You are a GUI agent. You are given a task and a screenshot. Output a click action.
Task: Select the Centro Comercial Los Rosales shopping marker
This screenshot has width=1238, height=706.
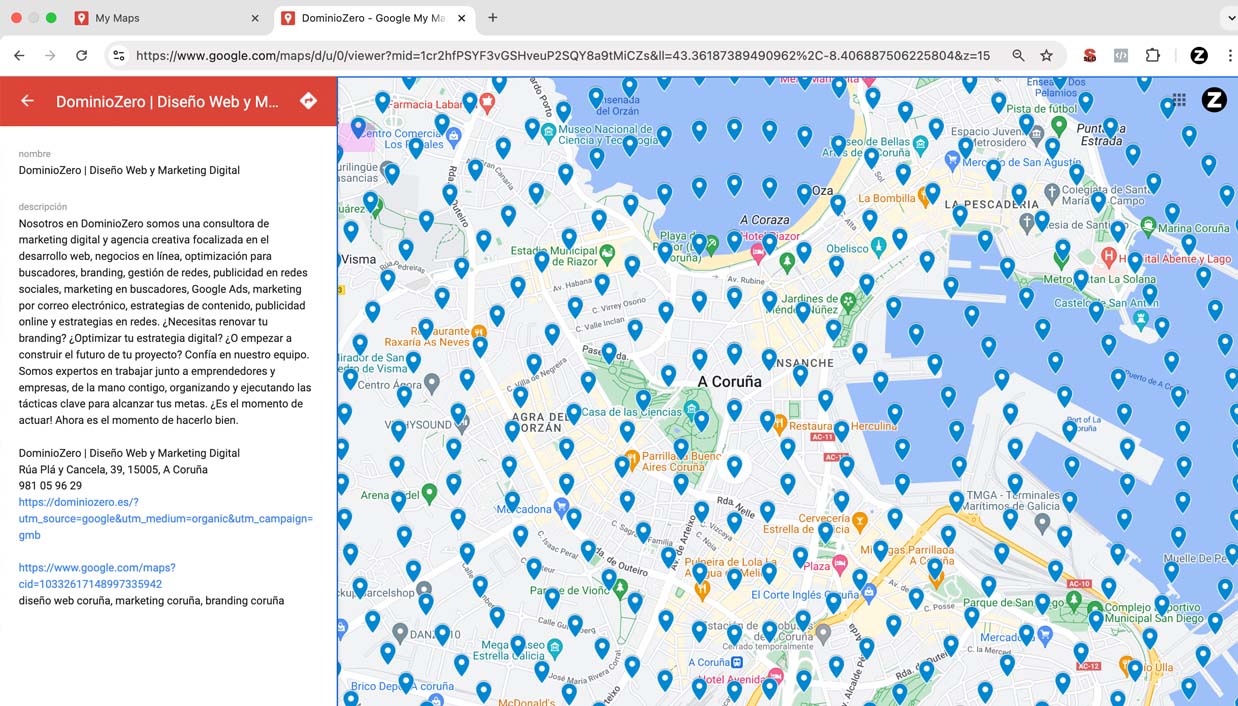click(454, 134)
